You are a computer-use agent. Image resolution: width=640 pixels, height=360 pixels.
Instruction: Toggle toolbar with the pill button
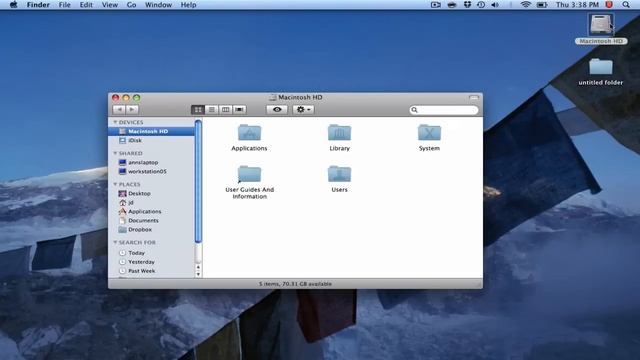[x=473, y=98]
